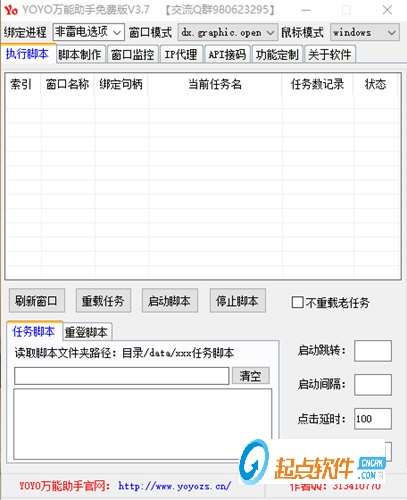Open the 鼠标模式 windows dropdown
The image size is (407, 500).
click(365, 32)
